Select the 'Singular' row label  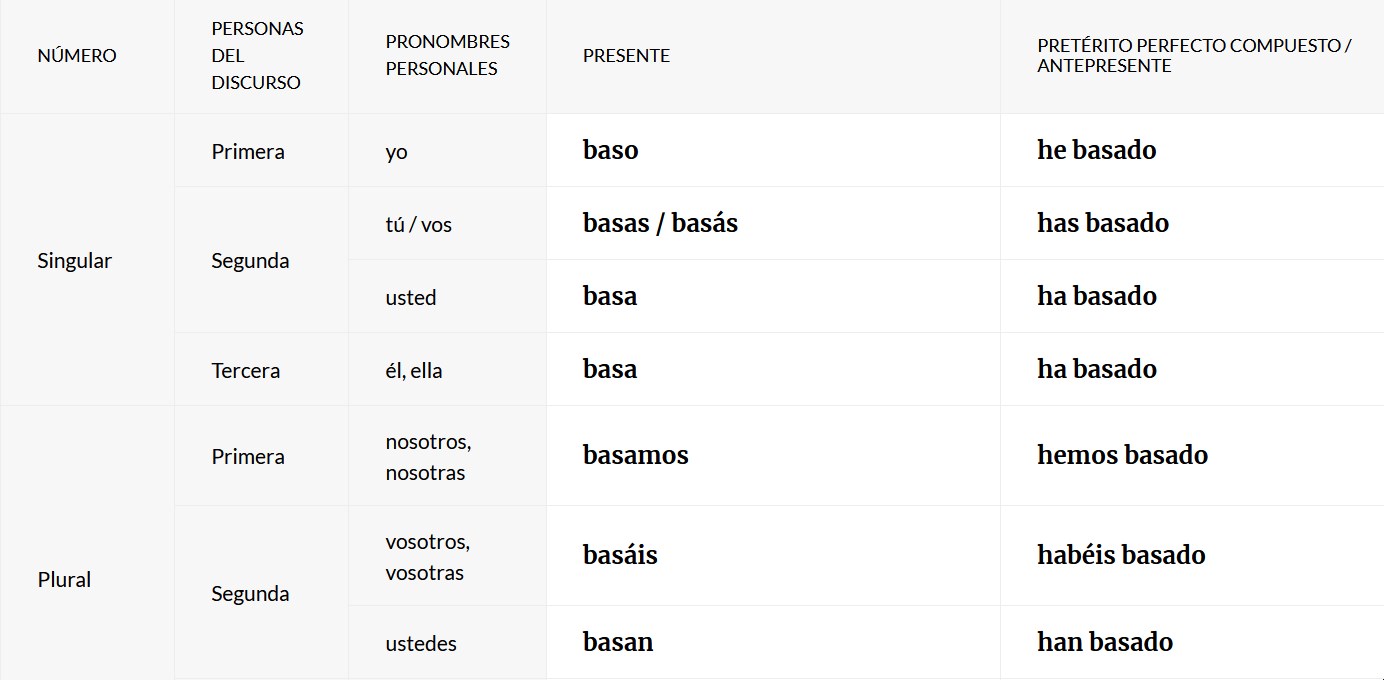[x=74, y=261]
